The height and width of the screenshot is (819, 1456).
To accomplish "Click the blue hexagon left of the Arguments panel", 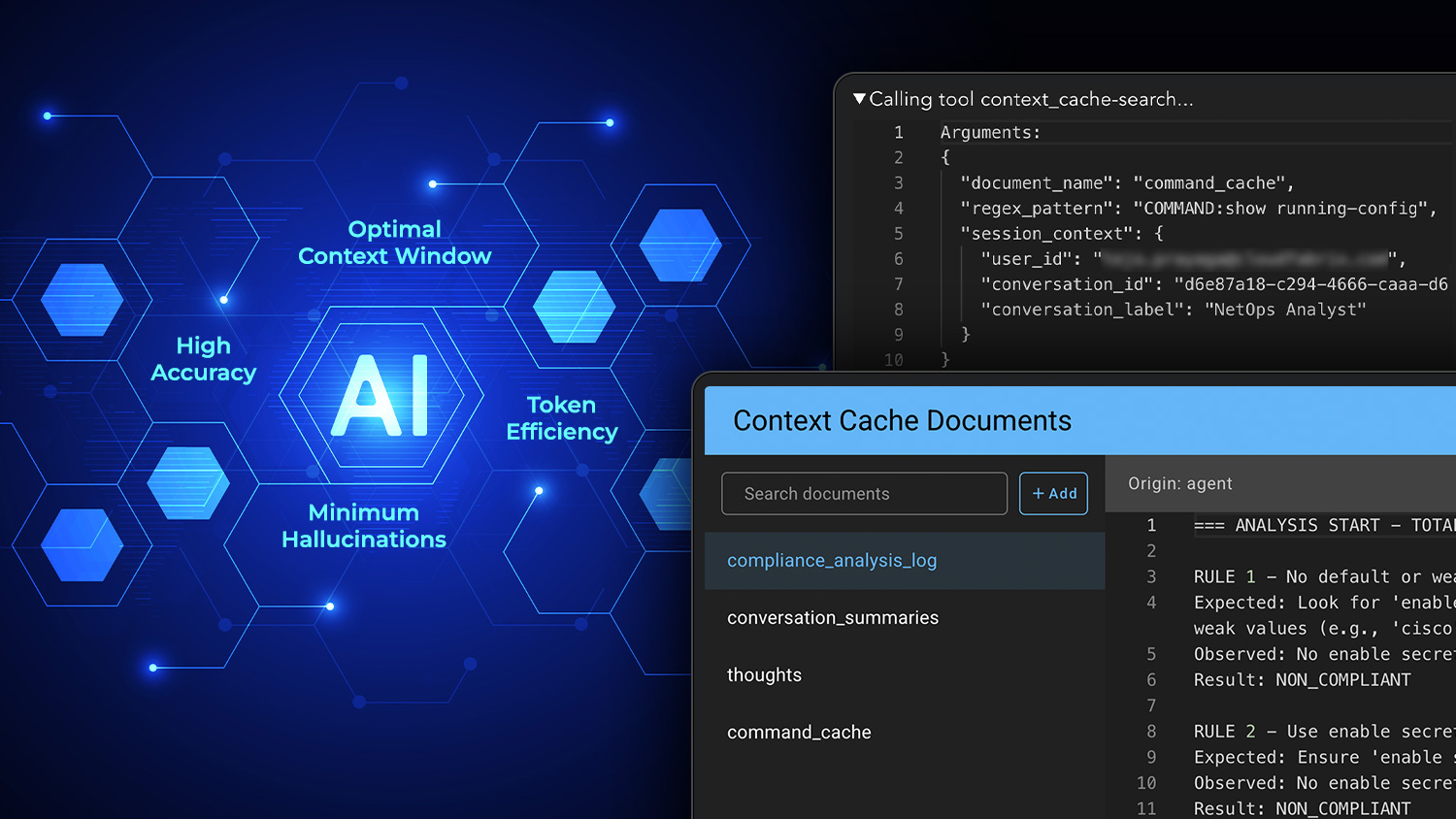I will [680, 246].
